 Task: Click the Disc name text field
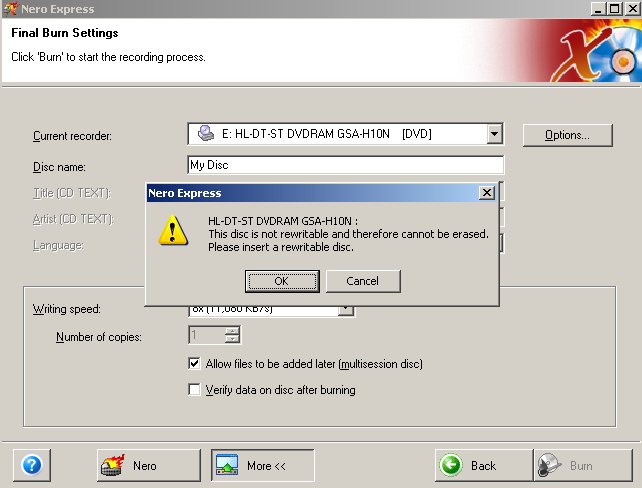(x=345, y=166)
